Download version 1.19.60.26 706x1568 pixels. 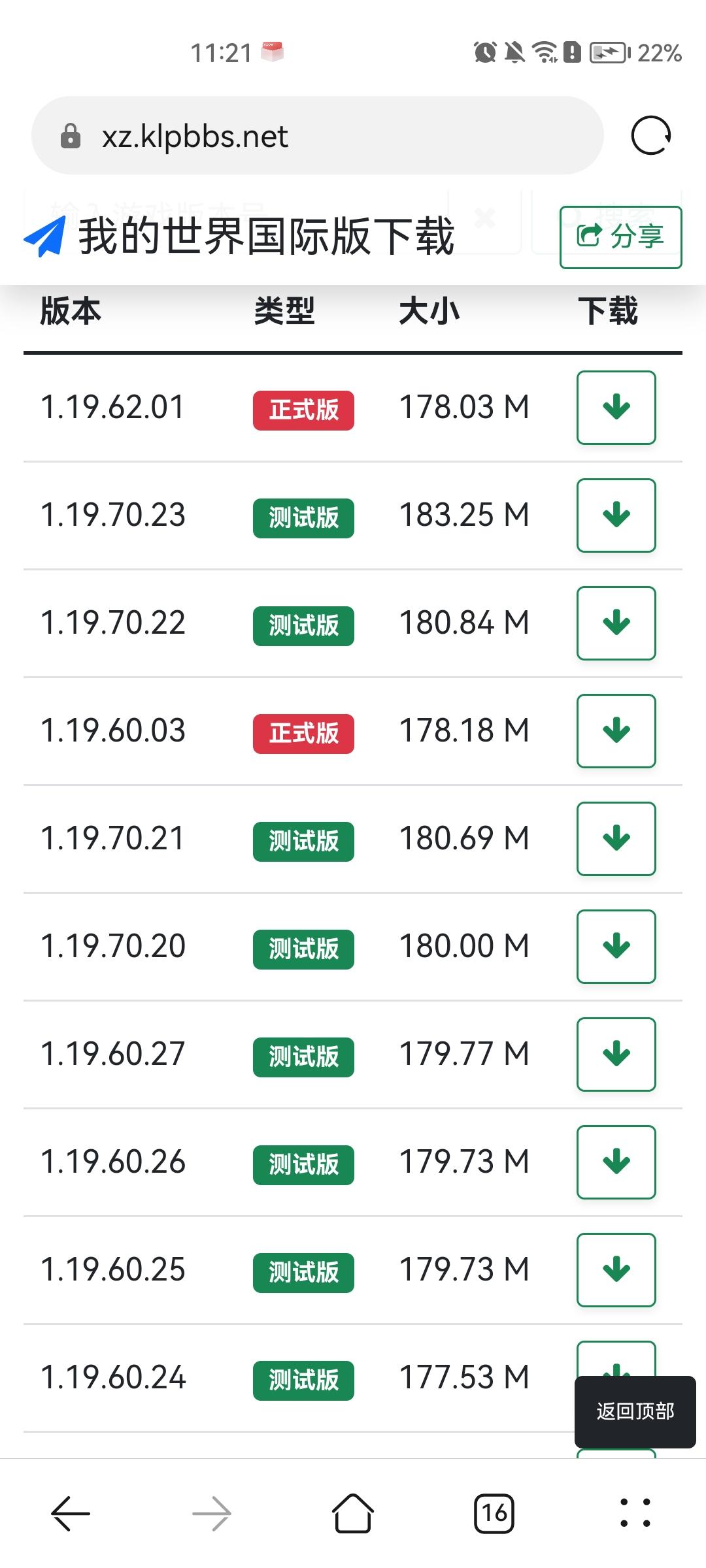(616, 1162)
